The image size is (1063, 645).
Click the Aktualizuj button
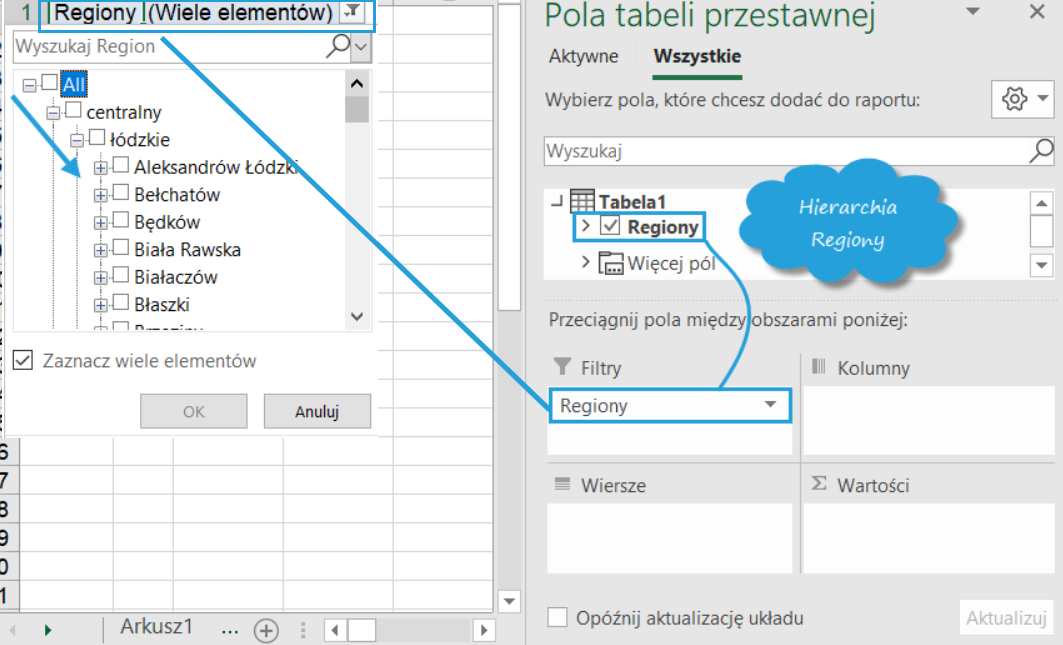[x=1006, y=618]
